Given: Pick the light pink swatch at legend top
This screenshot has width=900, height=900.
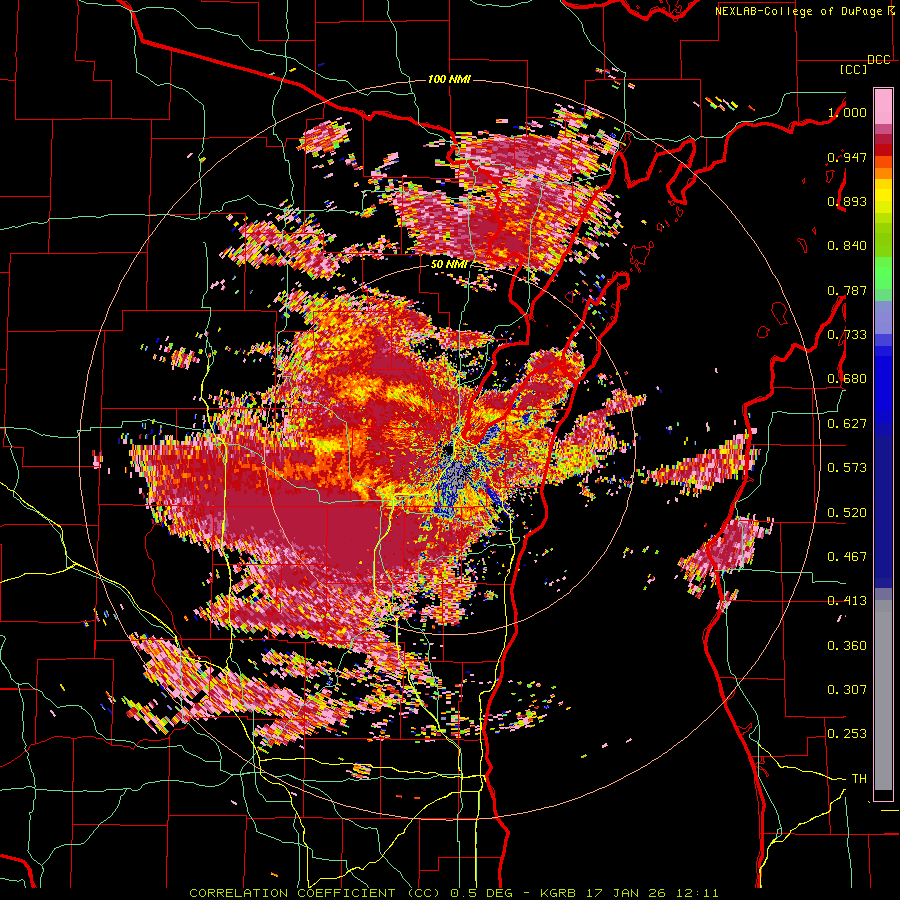Looking at the screenshot, I should coord(883,106).
